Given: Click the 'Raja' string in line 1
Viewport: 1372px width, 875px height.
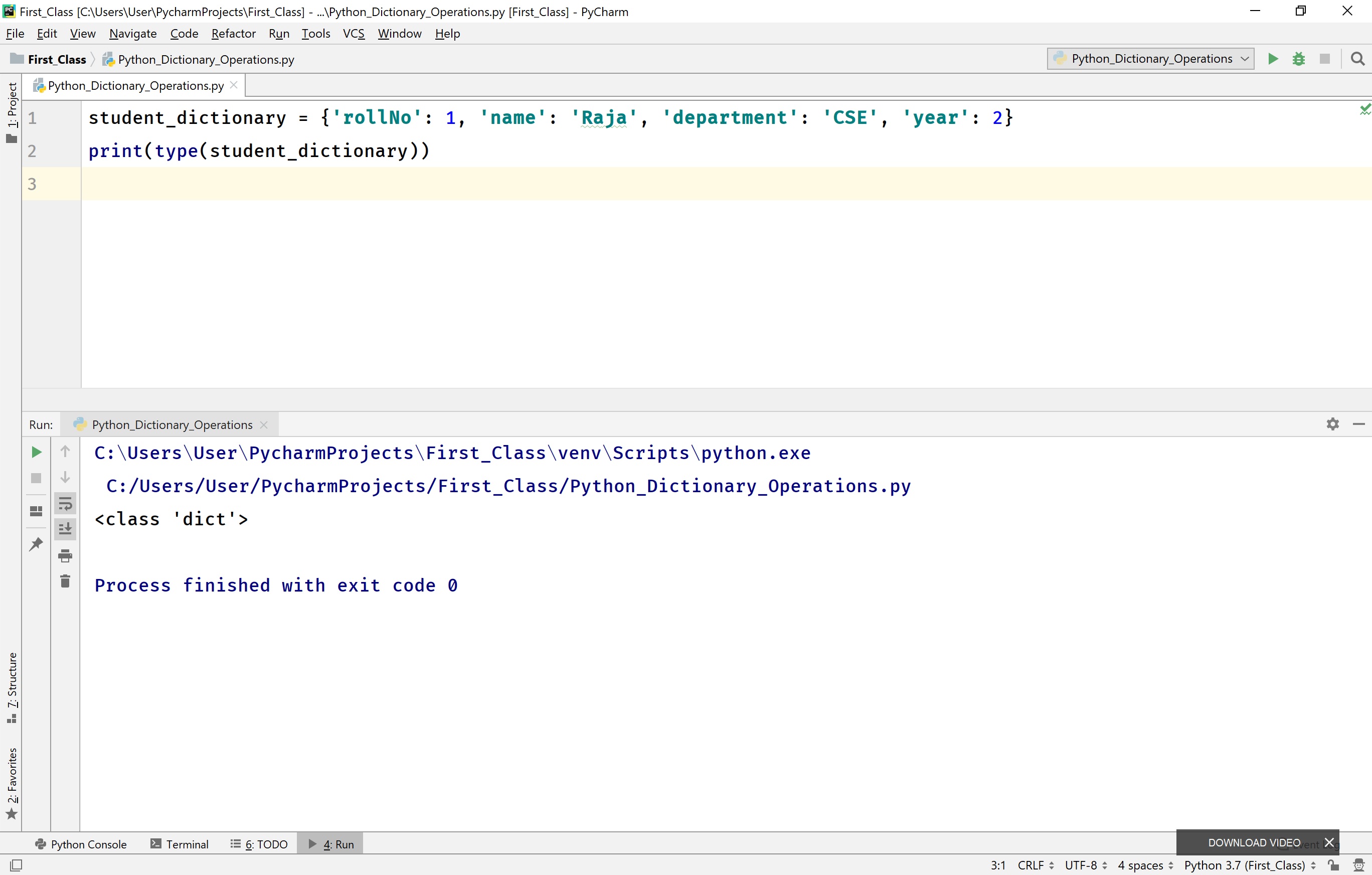Looking at the screenshot, I should click(604, 117).
